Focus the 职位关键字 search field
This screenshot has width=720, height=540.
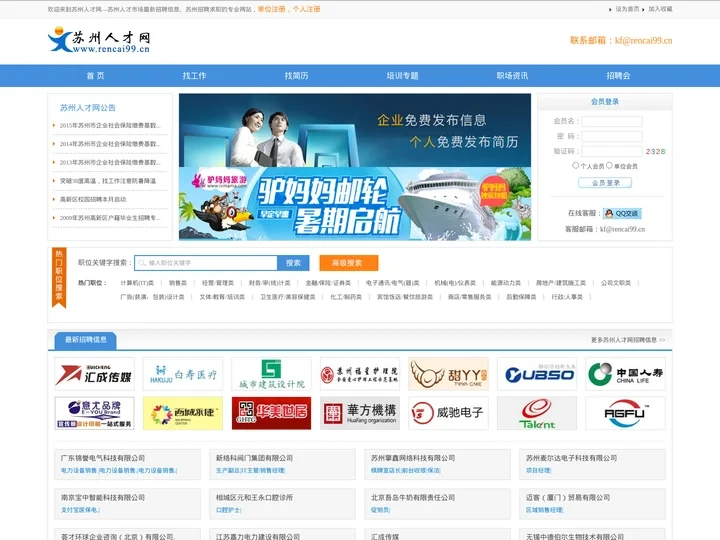[206, 263]
